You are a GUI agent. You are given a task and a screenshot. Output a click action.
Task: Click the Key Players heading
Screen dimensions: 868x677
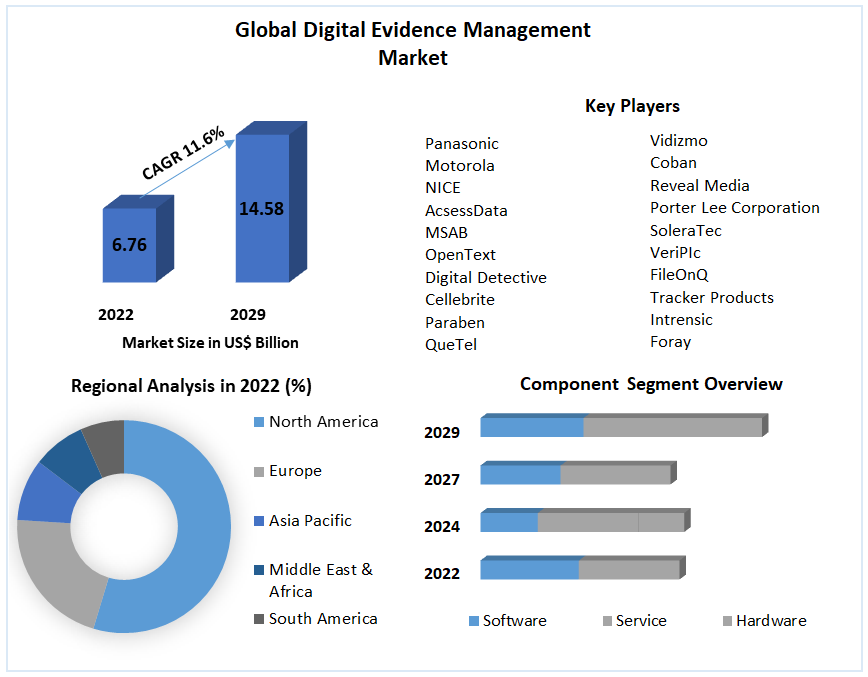tap(633, 106)
